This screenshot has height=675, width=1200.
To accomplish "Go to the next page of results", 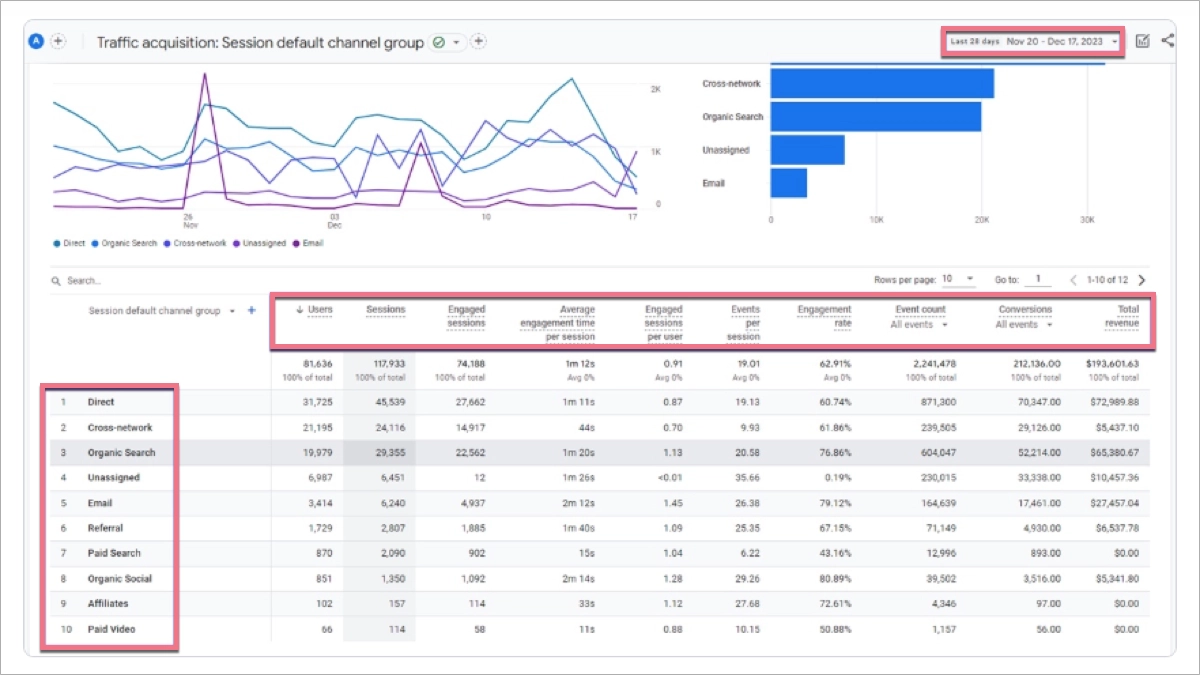I will click(x=1142, y=280).
